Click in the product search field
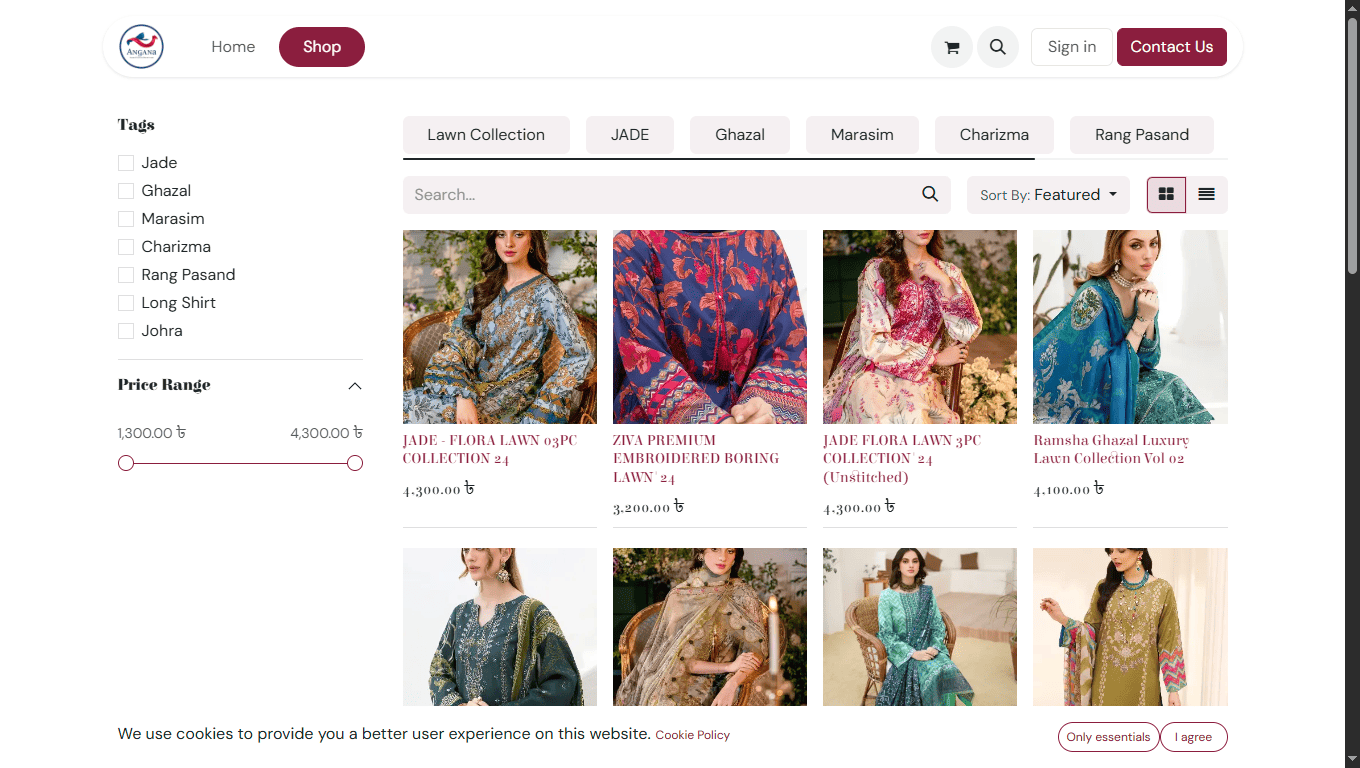 660,195
